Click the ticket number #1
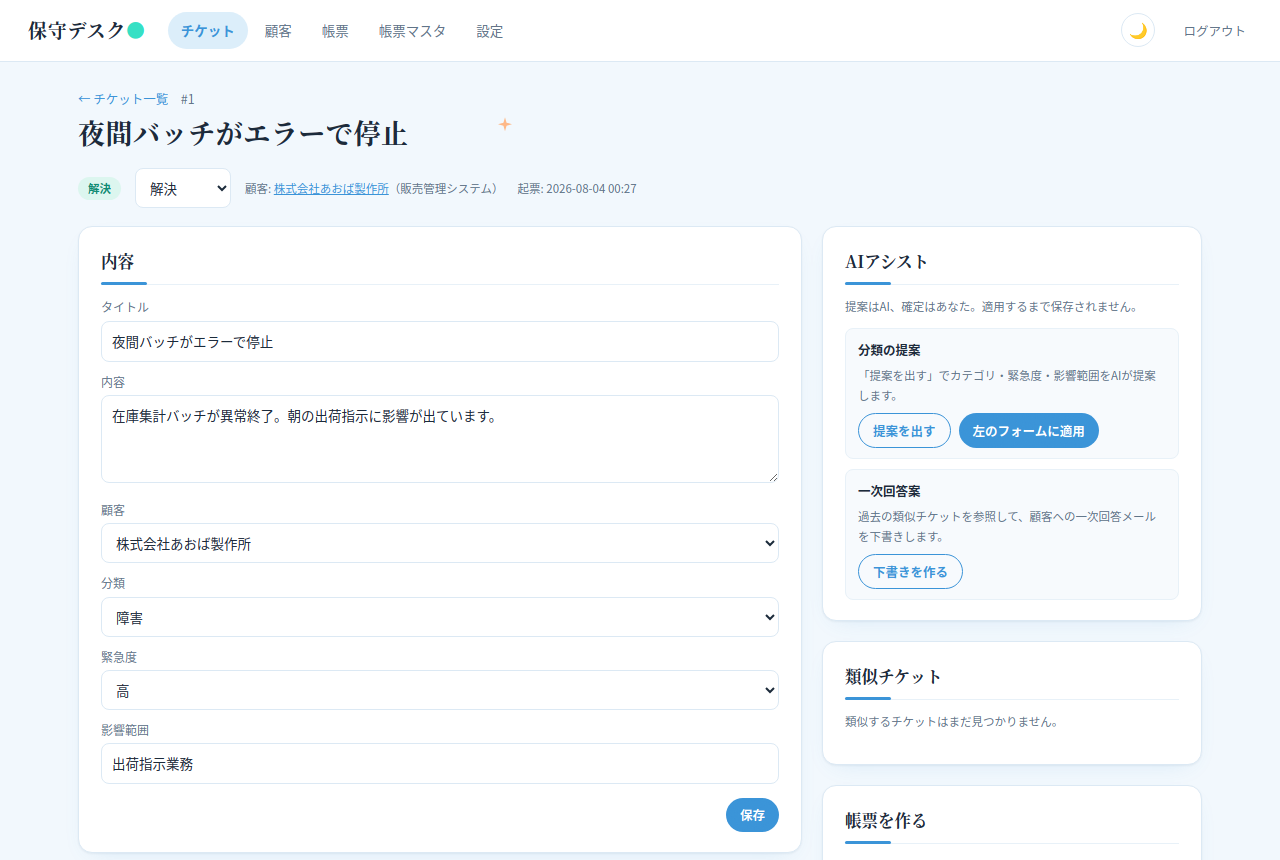The width and height of the screenshot is (1280, 860). [188, 99]
